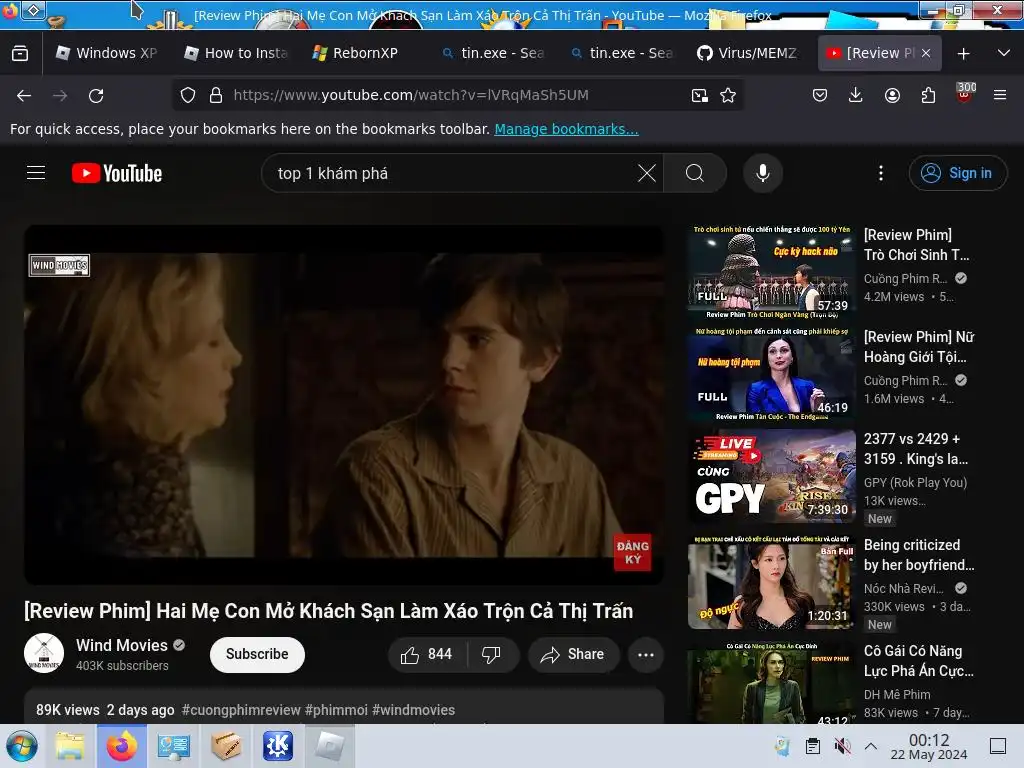Click the site security padlock icon
Viewport: 1024px width, 768px height.
click(216, 95)
